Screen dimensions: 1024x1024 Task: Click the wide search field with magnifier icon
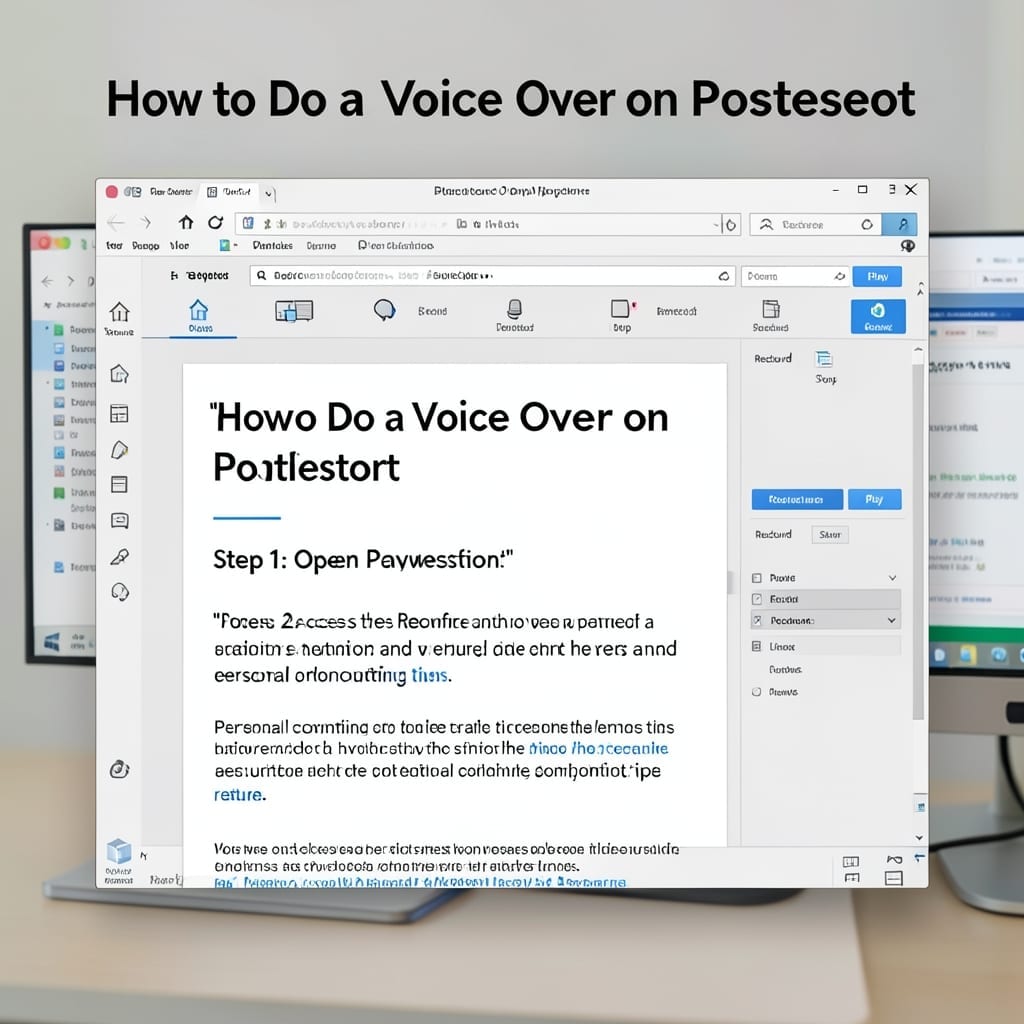(492, 276)
